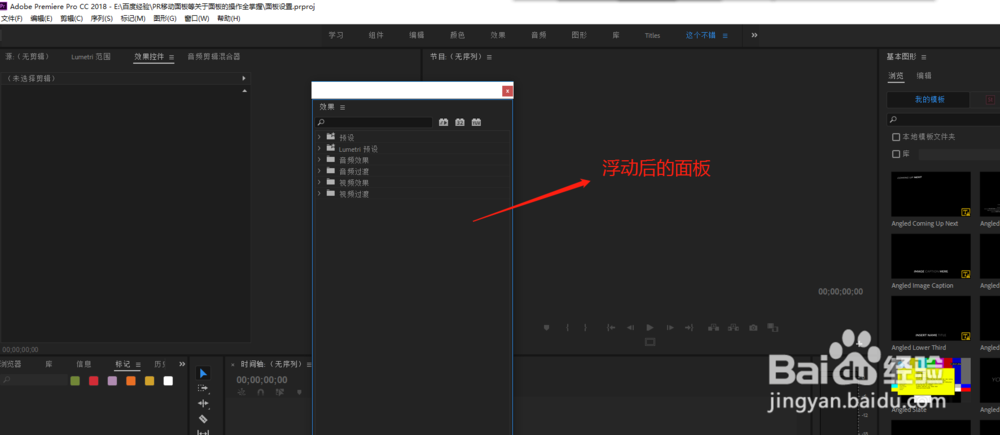Click the 效果 panel search field
This screenshot has width=1000, height=435.
(374, 122)
